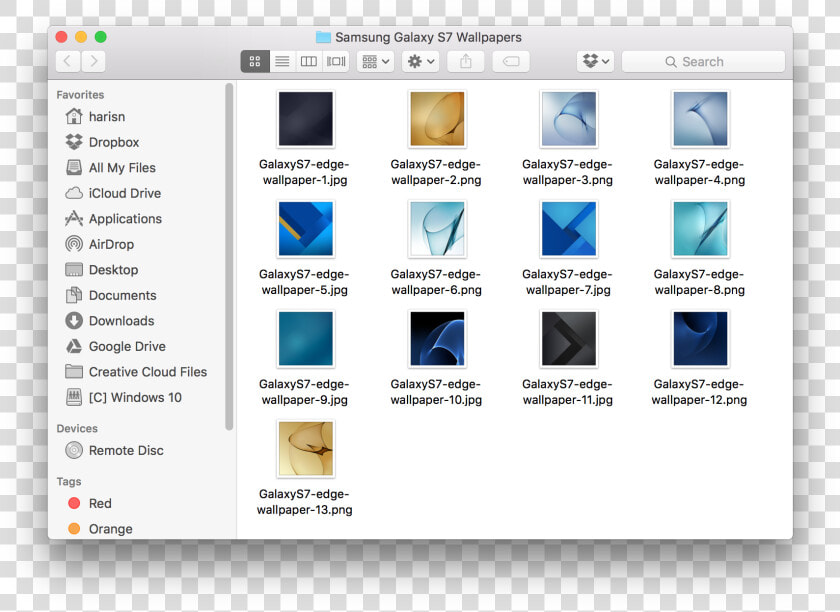
Task: Open the Dropbox toolbar dropdown
Action: coord(596,62)
